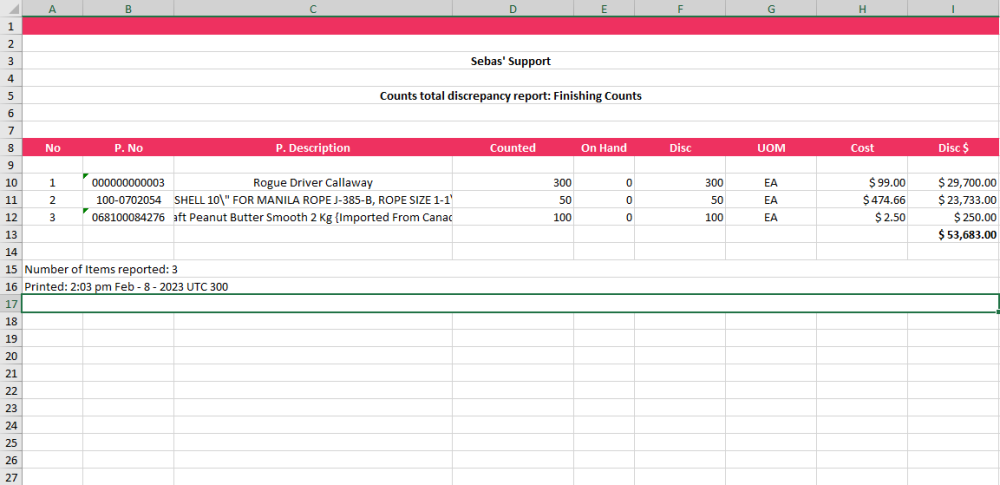1000x485 pixels.
Task: Select column B header
Action: coord(128,8)
